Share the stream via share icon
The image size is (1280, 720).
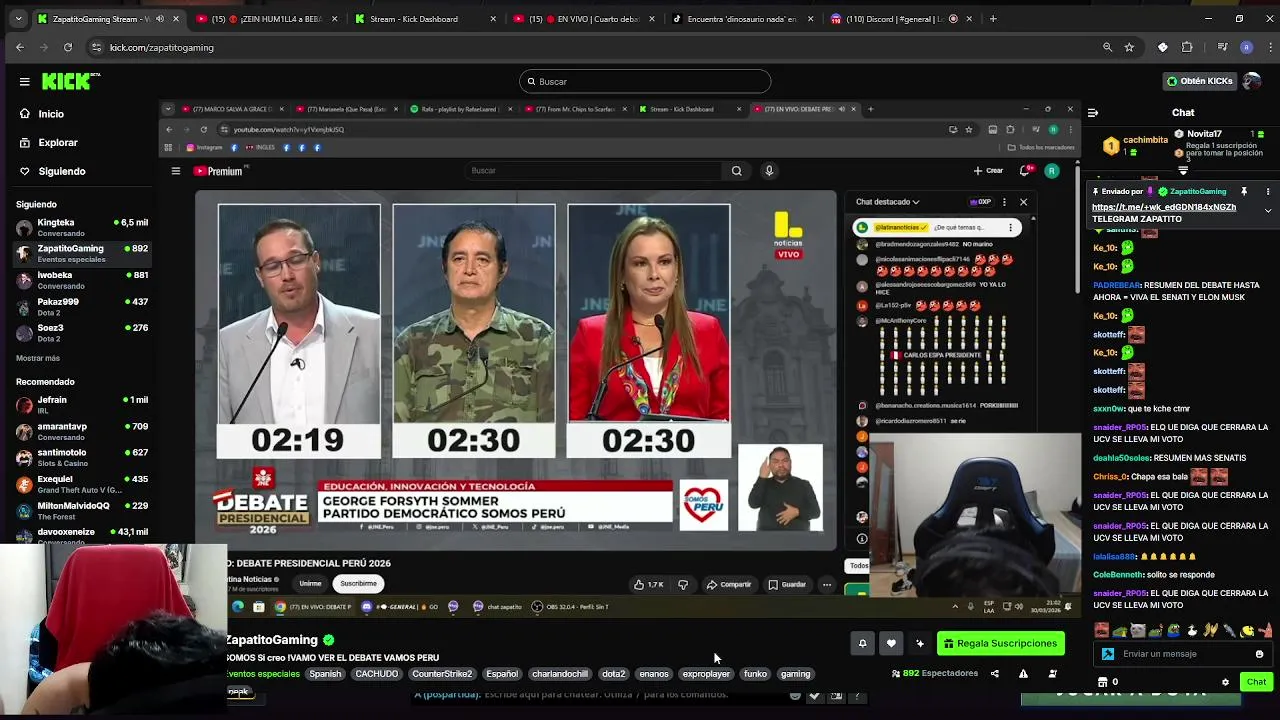click(994, 674)
